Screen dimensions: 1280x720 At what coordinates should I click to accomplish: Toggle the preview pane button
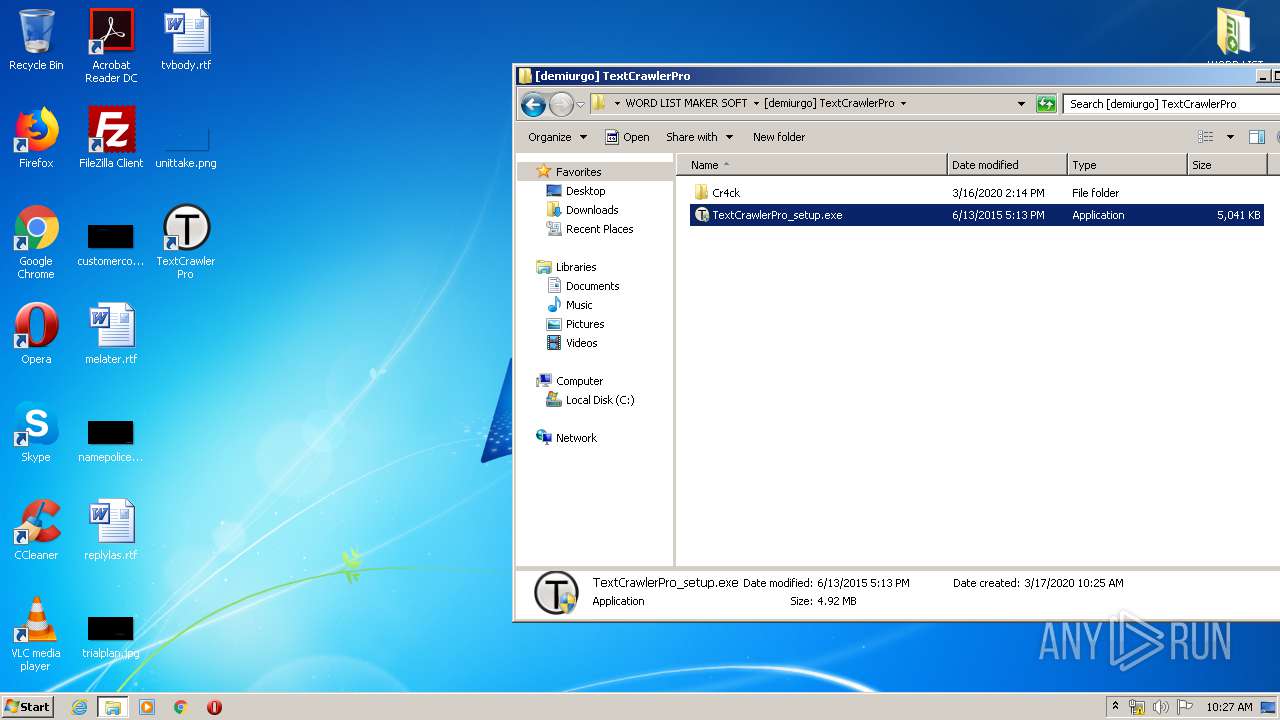point(1257,137)
